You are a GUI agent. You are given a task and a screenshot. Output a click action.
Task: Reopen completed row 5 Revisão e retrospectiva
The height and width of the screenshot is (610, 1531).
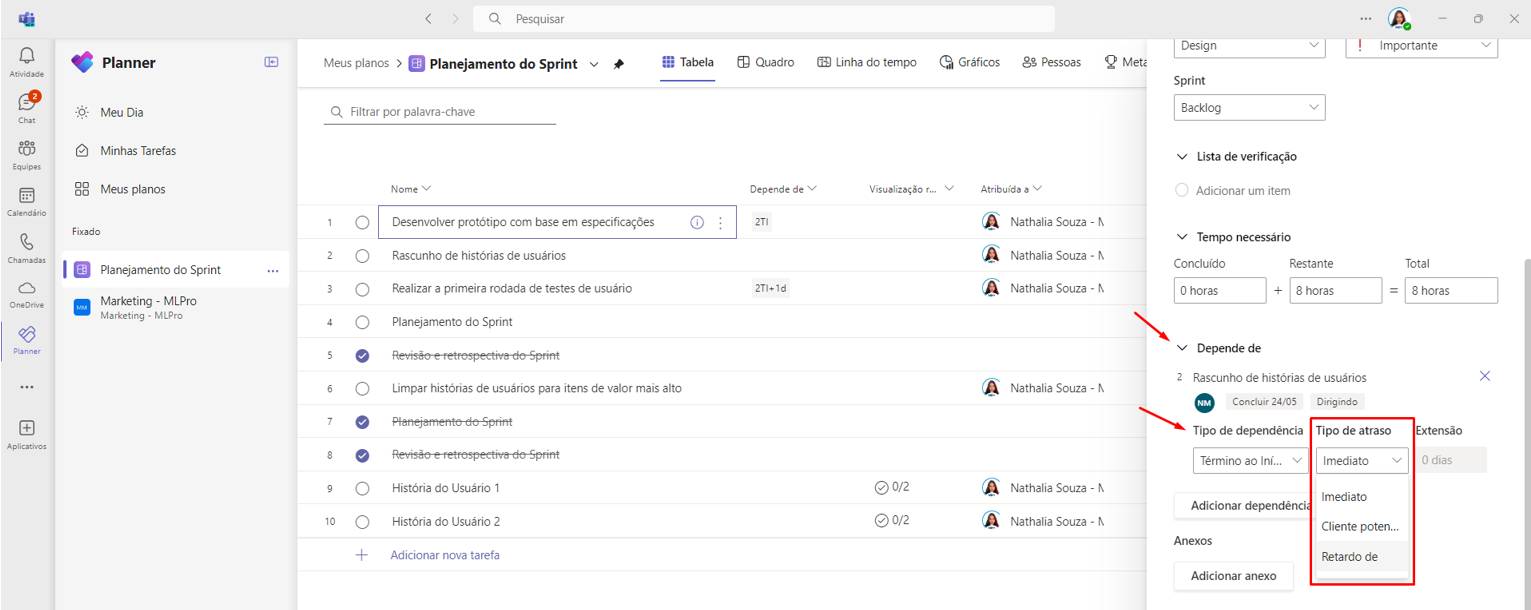[362, 355]
